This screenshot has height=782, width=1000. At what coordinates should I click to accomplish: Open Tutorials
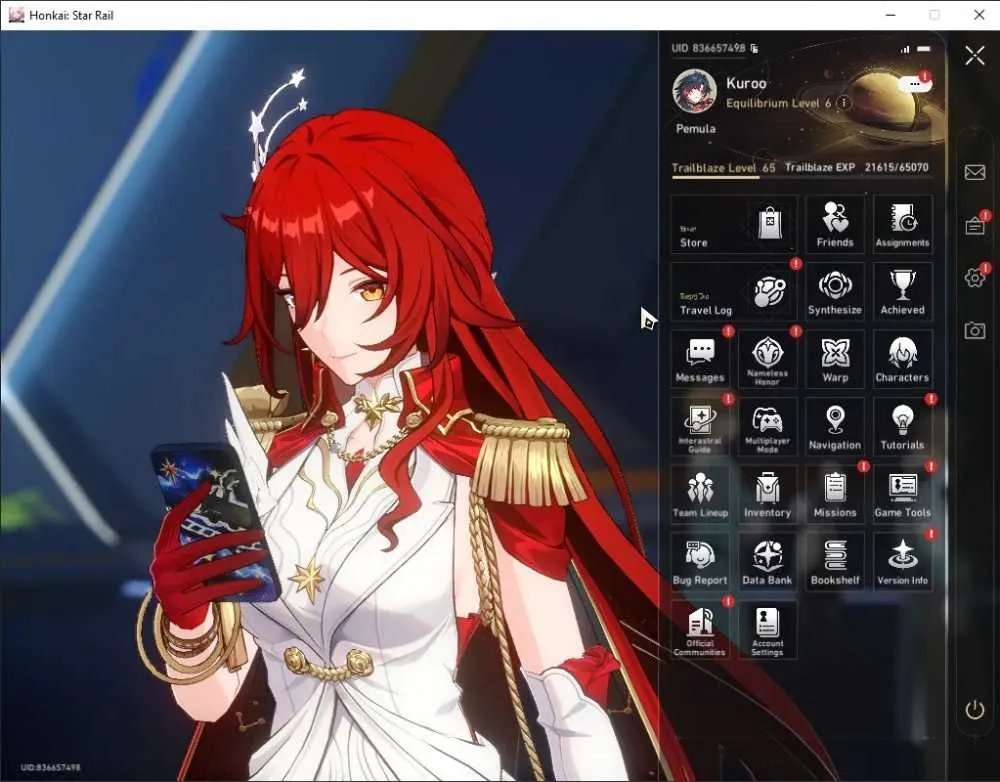[x=902, y=427]
